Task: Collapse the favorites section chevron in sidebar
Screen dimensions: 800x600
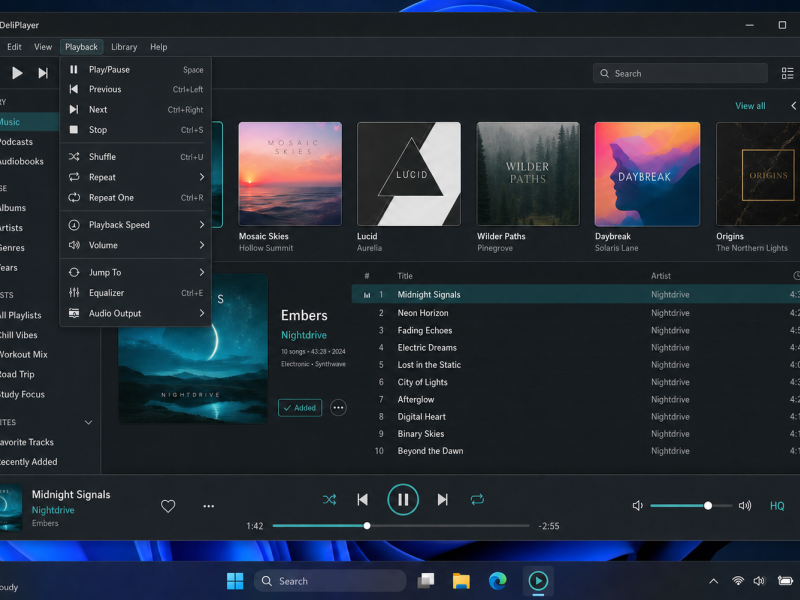Action: pyautogui.click(x=88, y=422)
